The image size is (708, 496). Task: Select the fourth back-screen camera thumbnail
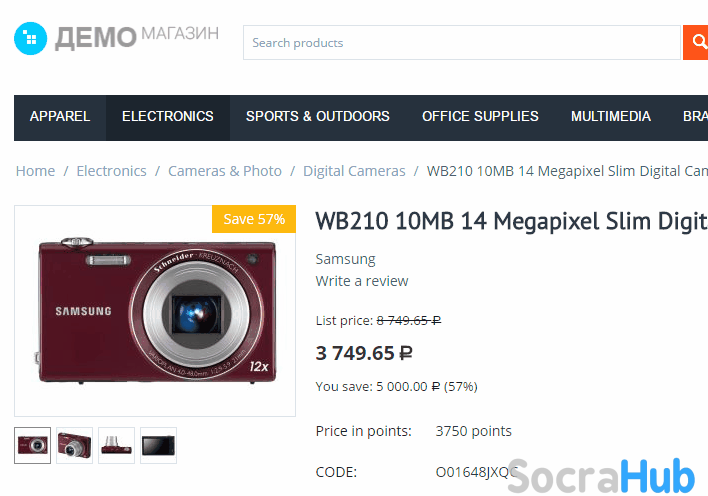pyautogui.click(x=158, y=445)
